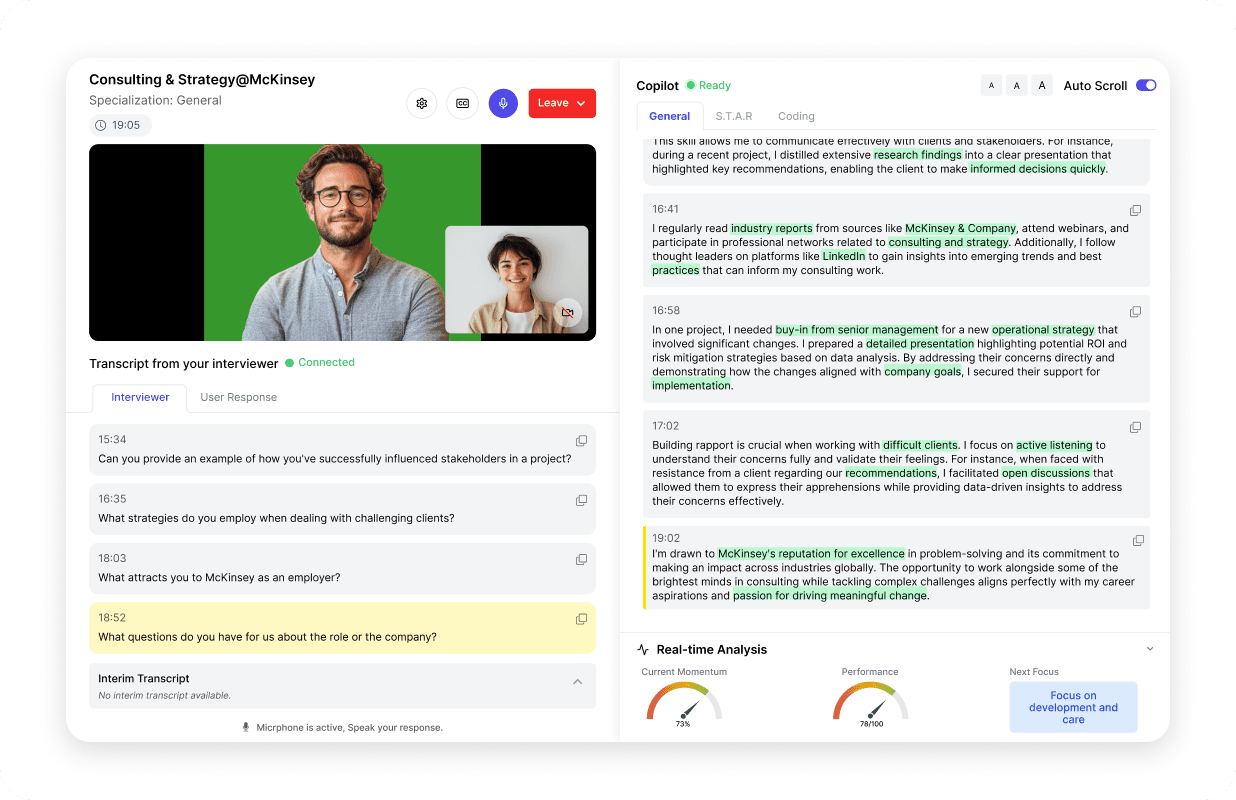Click the clock icon beside 19:05
Viewport: 1236px width, 800px height.
(x=100, y=126)
